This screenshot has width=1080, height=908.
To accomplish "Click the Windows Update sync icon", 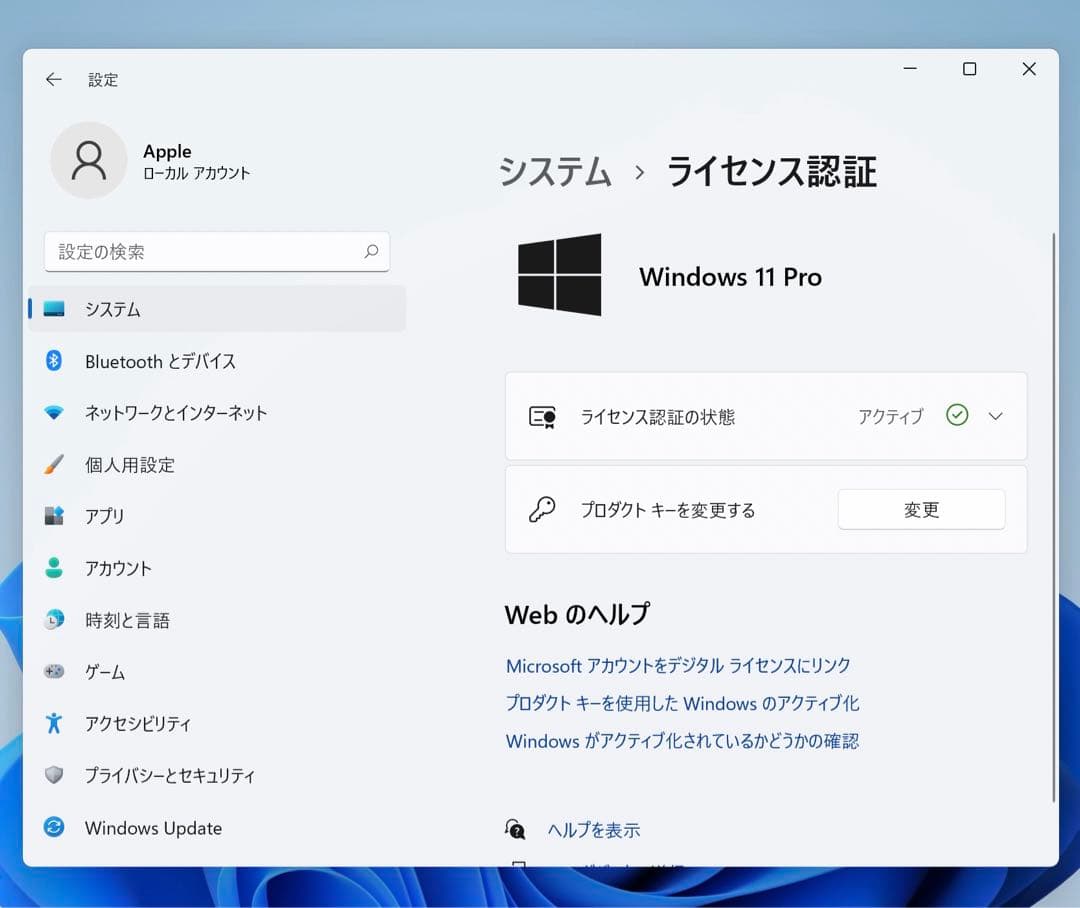I will coord(54,828).
